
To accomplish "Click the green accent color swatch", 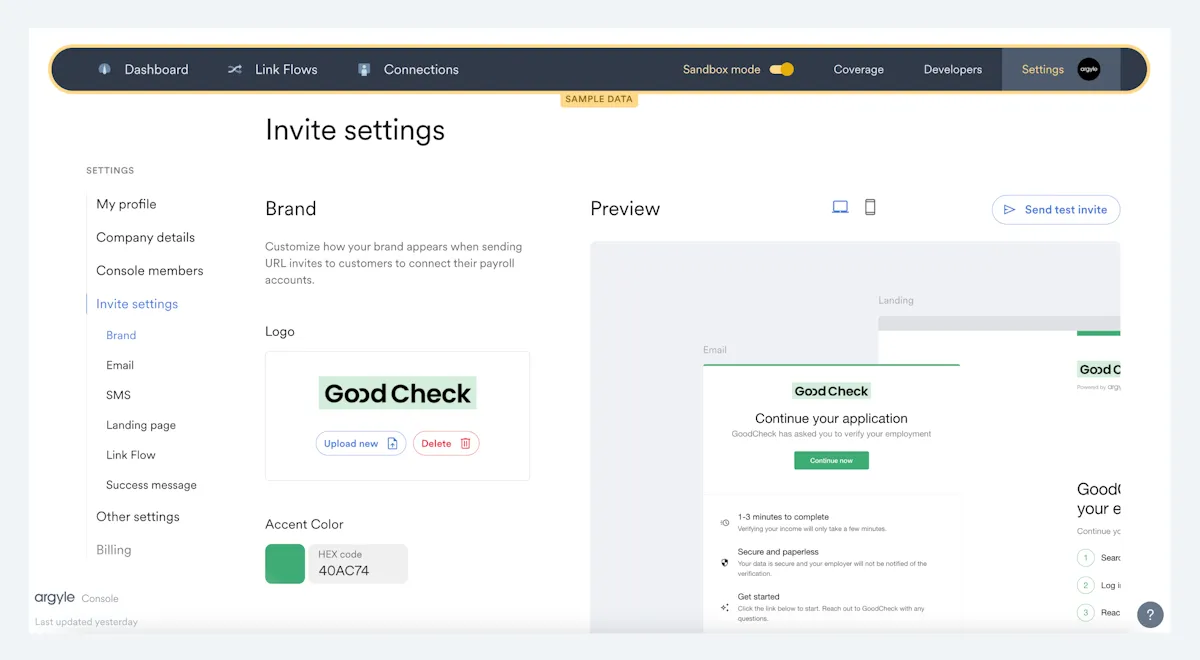I will (x=285, y=564).
